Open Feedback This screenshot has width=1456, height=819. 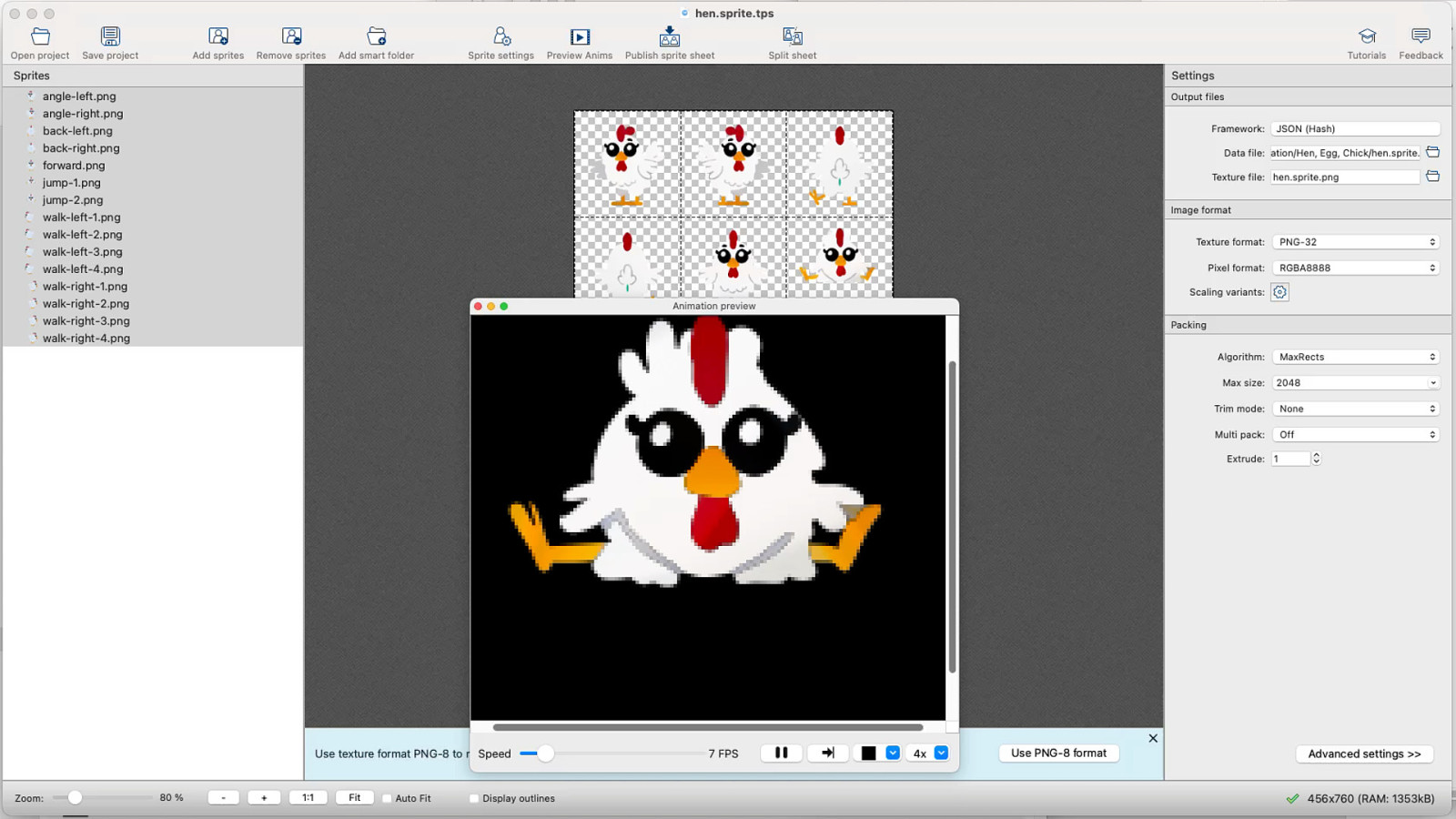coord(1421,43)
